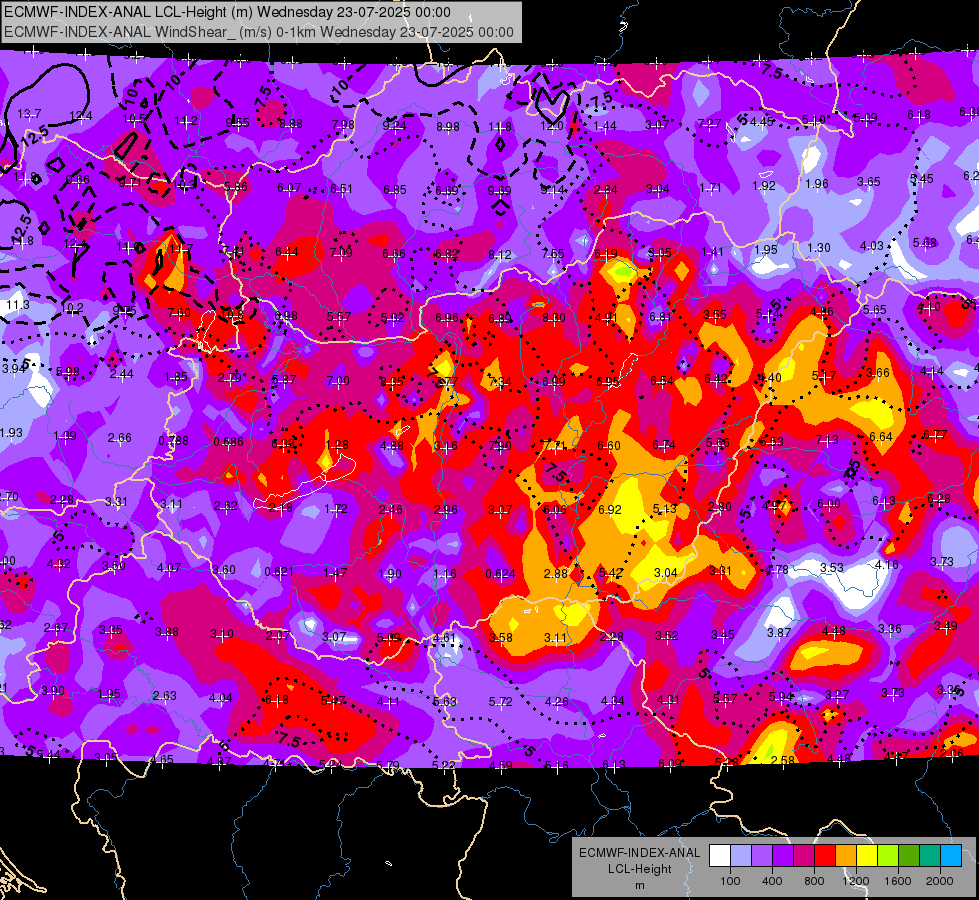The image size is (979, 900).
Task: Click the legend tick label '2000'
Action: tap(940, 881)
